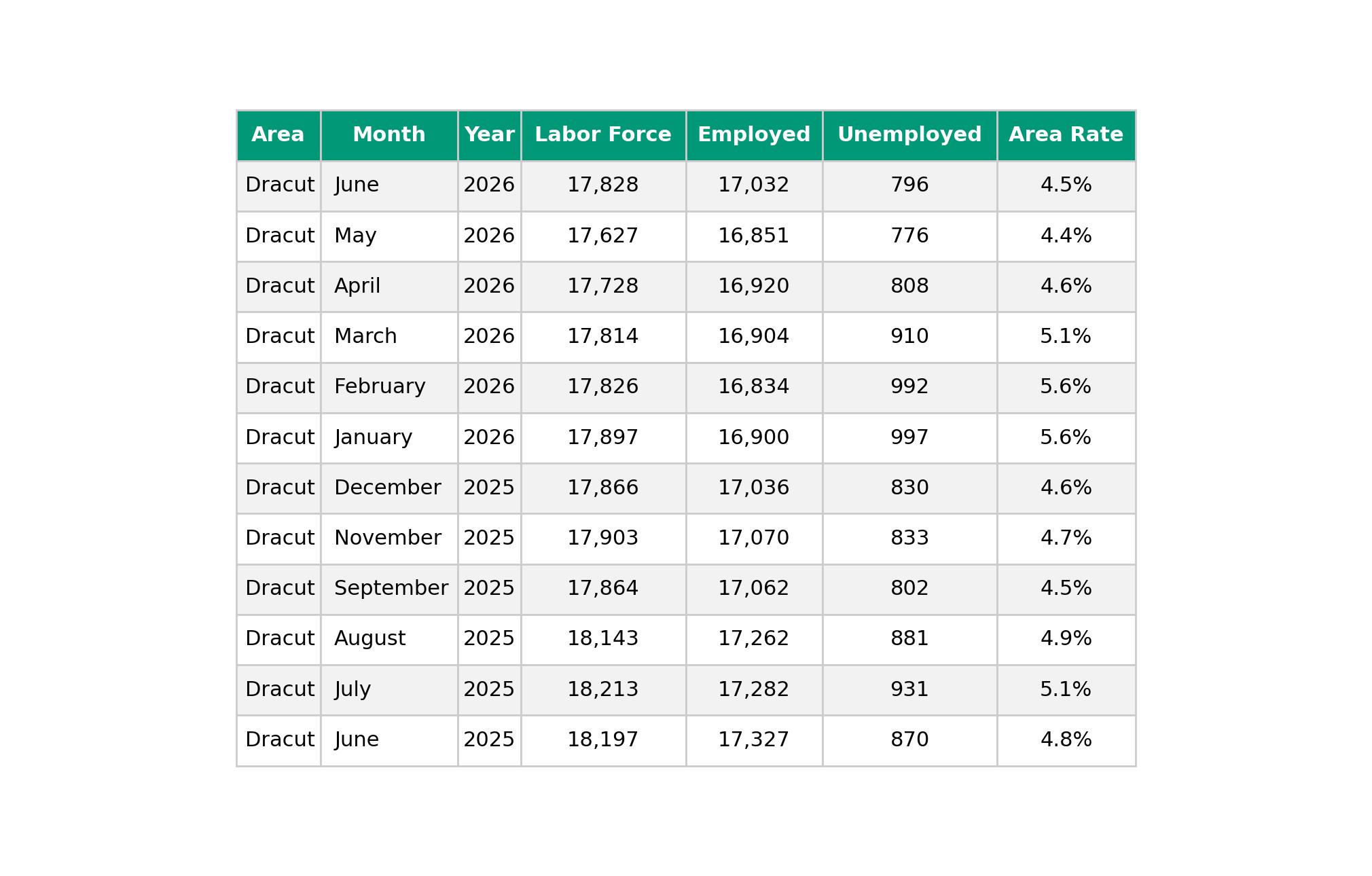Select the November area rate 4.7%
Viewport: 1372px width, 876px height.
[x=1066, y=539]
